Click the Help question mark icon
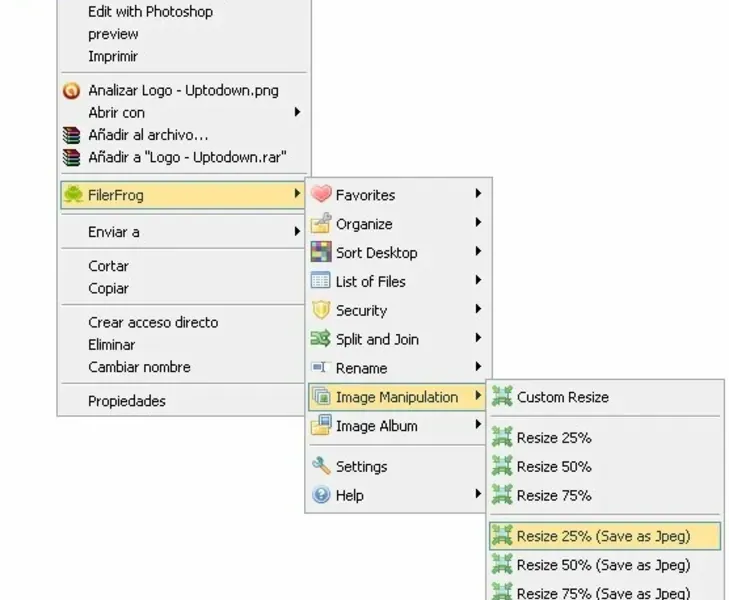Viewport: 729px width, 600px height. (321, 495)
